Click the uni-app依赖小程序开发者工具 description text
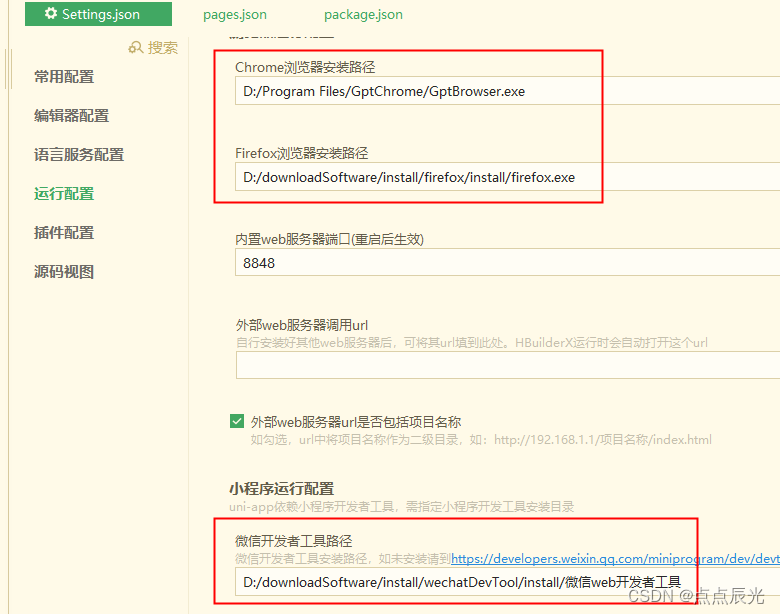This screenshot has width=780, height=614. point(401,507)
